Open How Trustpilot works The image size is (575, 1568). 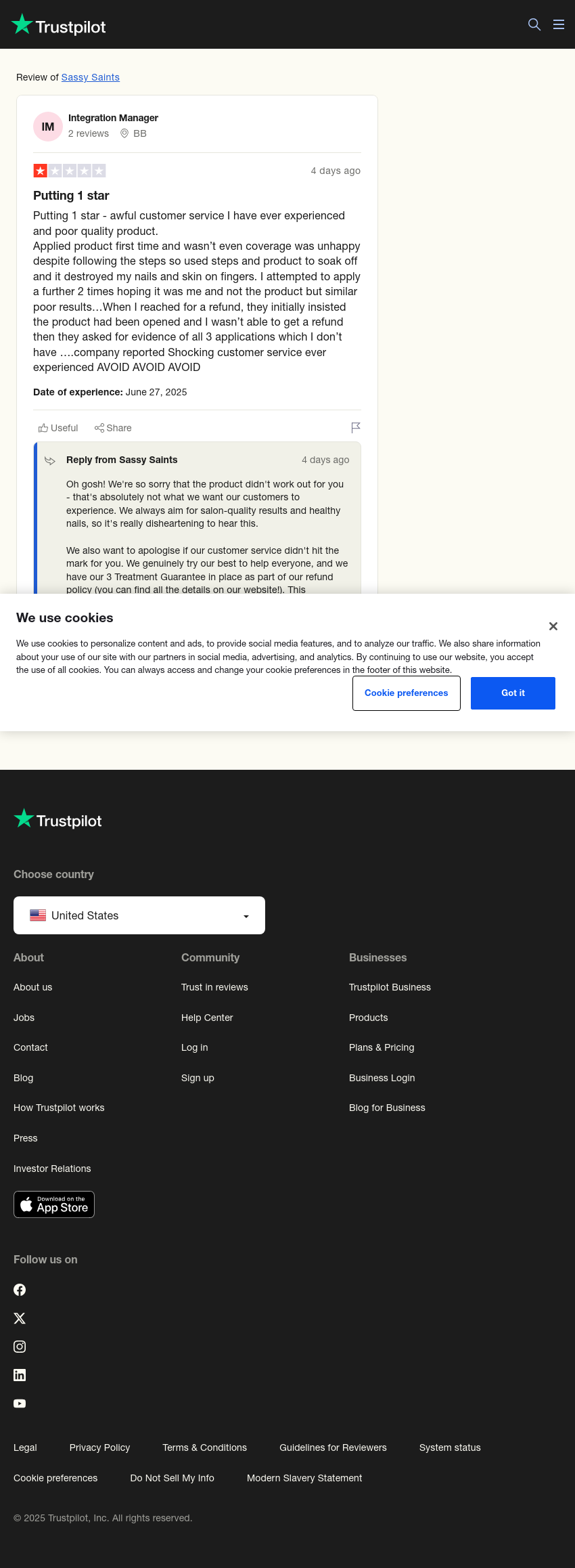(59, 1108)
